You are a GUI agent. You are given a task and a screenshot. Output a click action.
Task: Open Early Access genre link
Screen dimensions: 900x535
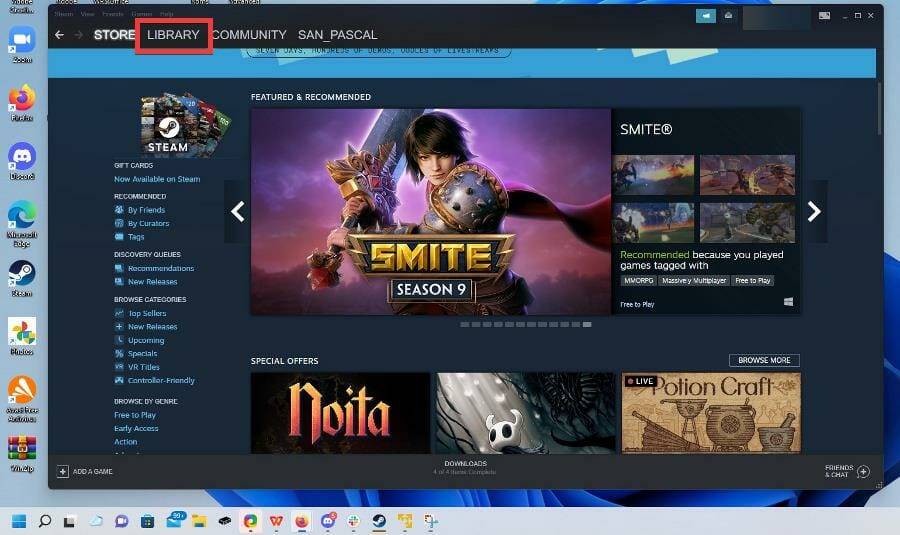[x=136, y=428]
